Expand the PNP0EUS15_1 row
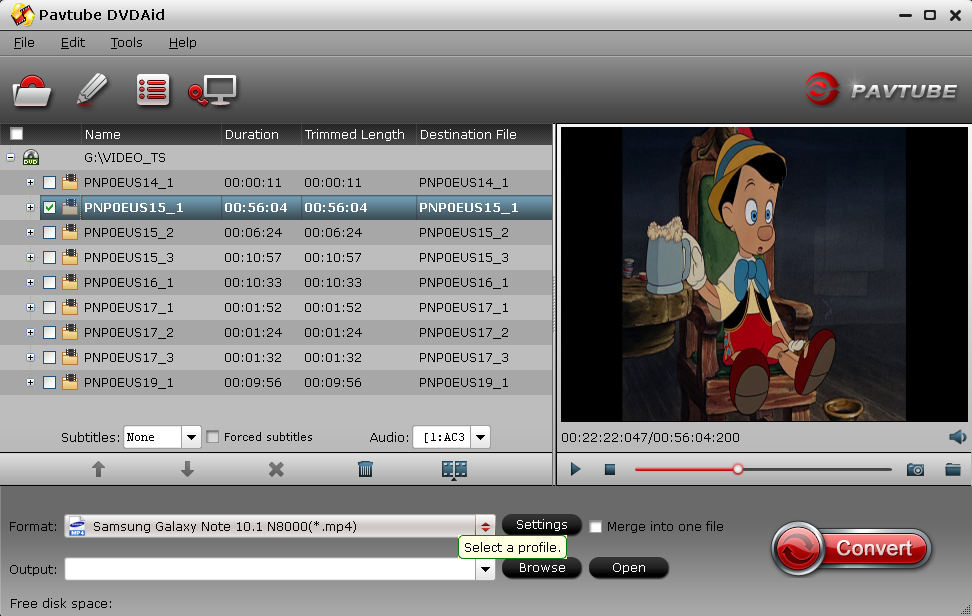The height and width of the screenshot is (616, 972). [30, 208]
